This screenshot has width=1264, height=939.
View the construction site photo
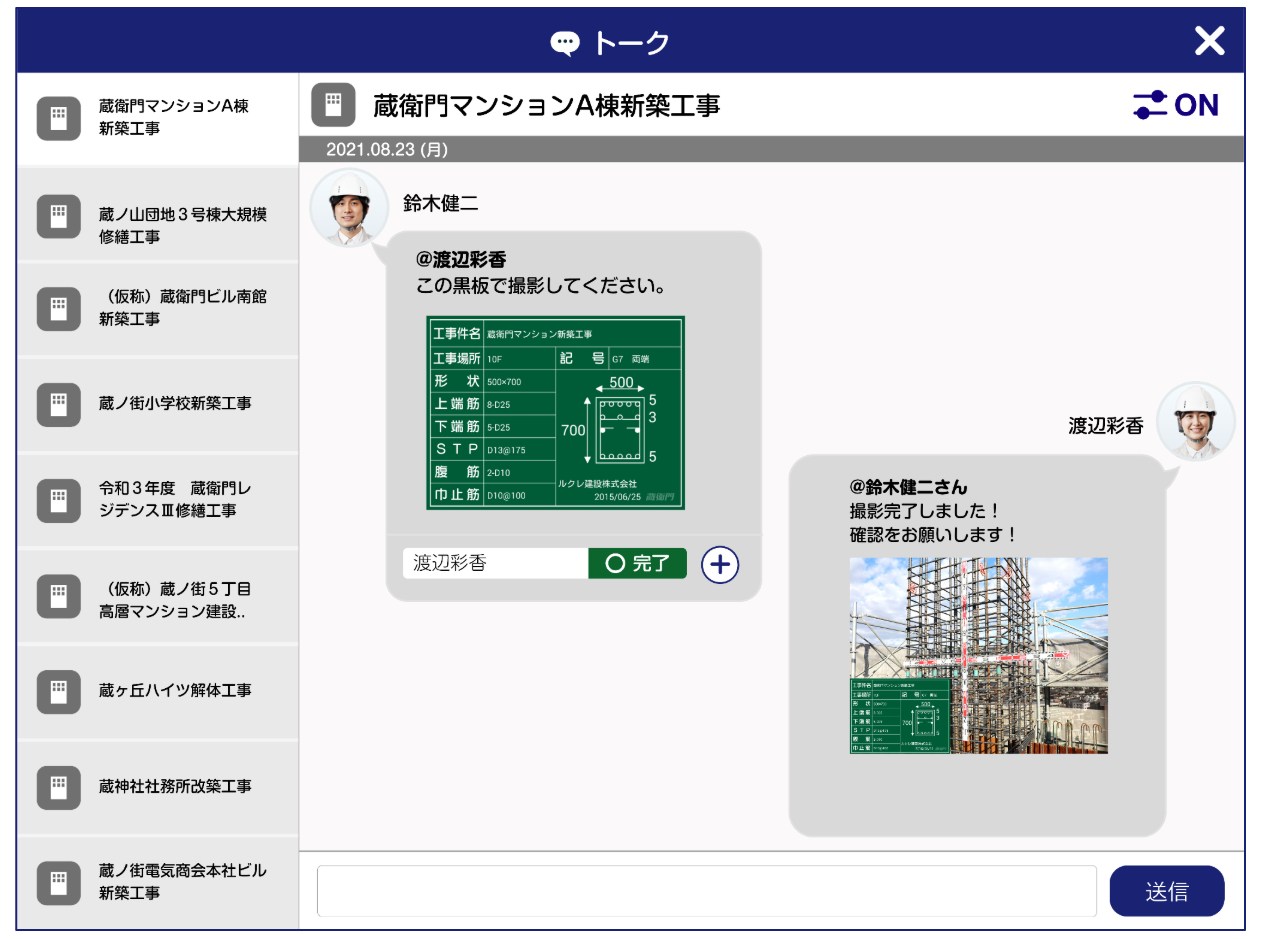click(978, 655)
